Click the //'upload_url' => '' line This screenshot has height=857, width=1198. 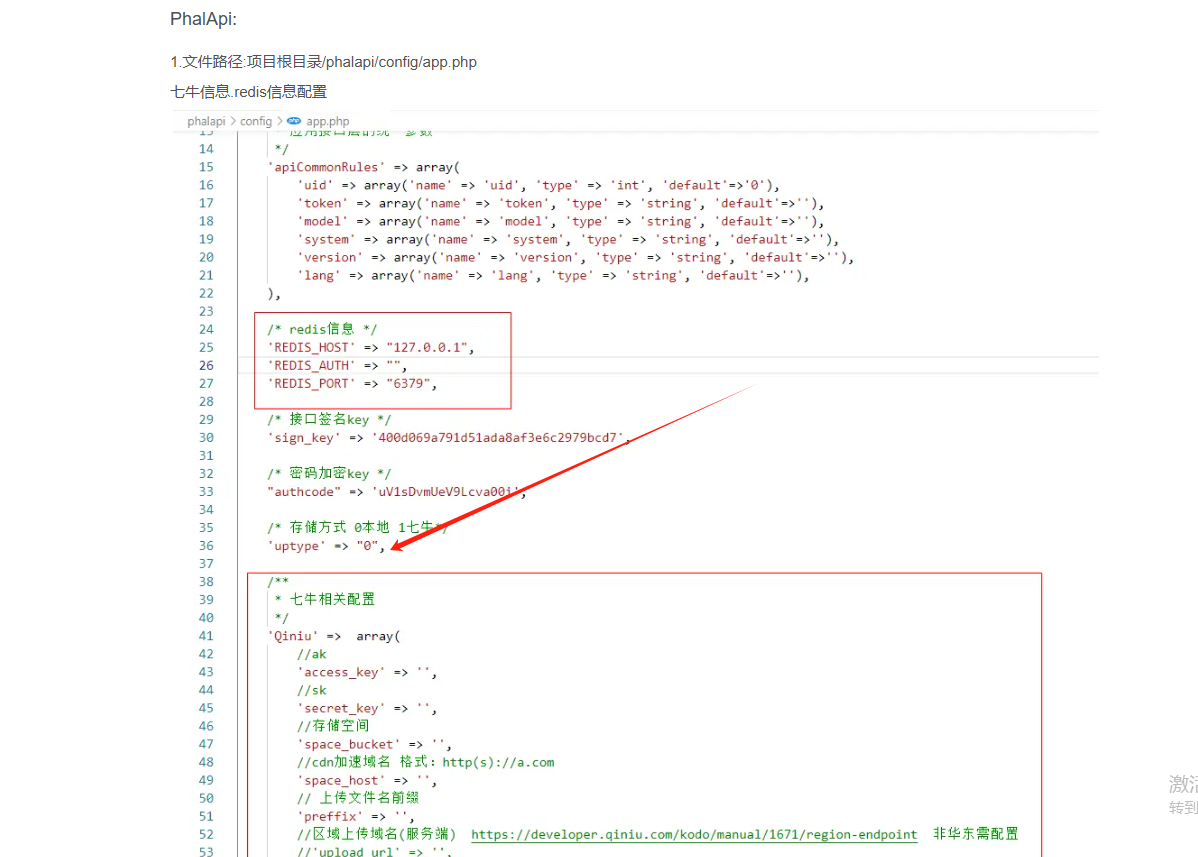pos(374,851)
